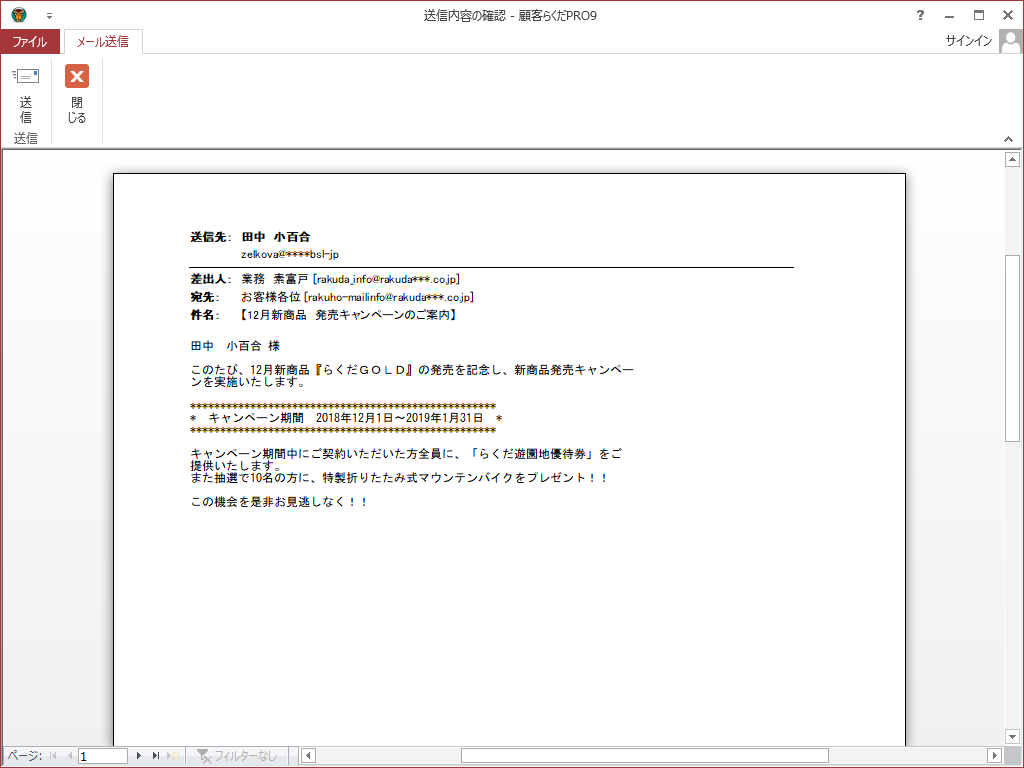Click the page number input field

[x=103, y=756]
